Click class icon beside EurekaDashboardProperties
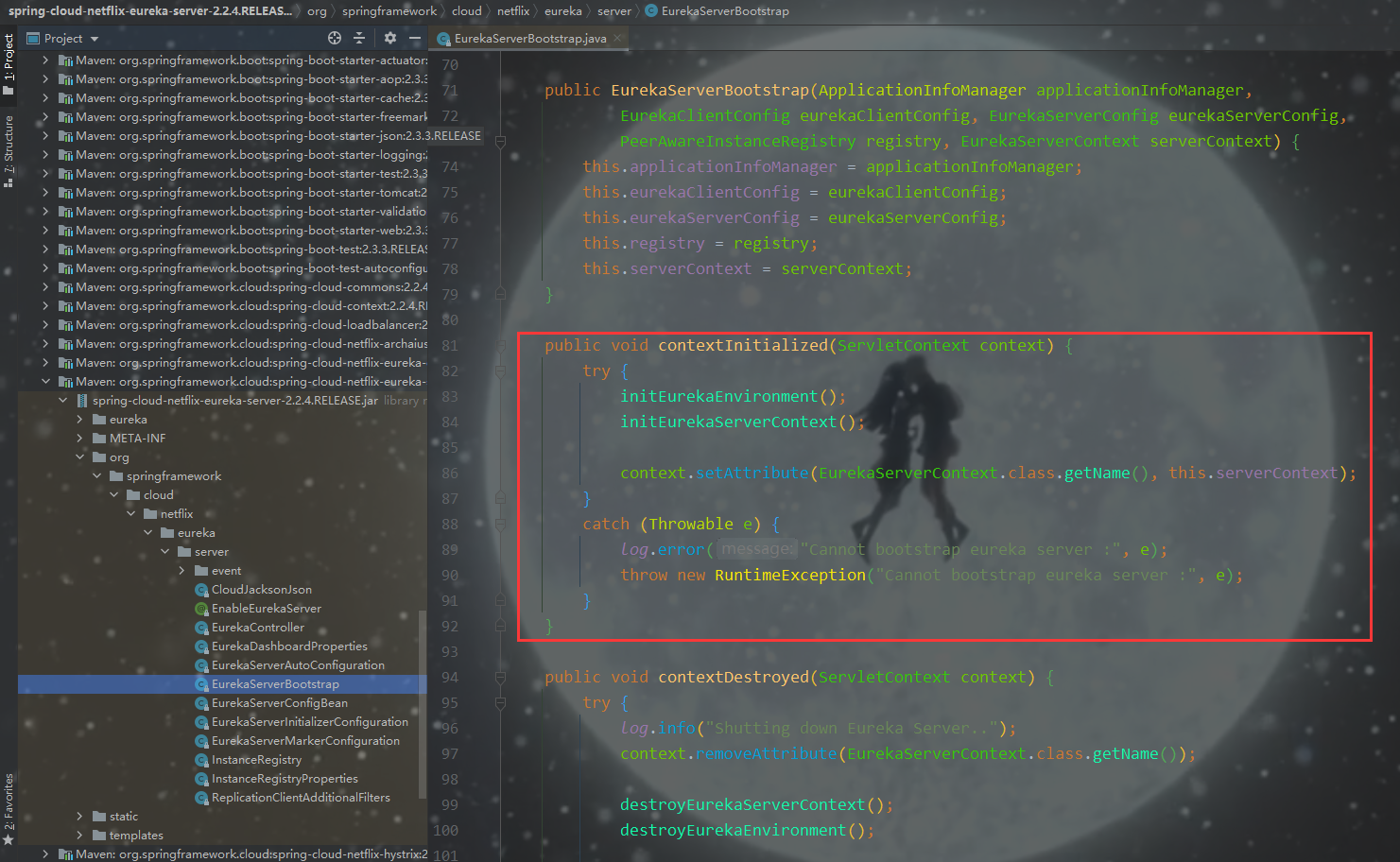The height and width of the screenshot is (862, 1400). (x=201, y=646)
